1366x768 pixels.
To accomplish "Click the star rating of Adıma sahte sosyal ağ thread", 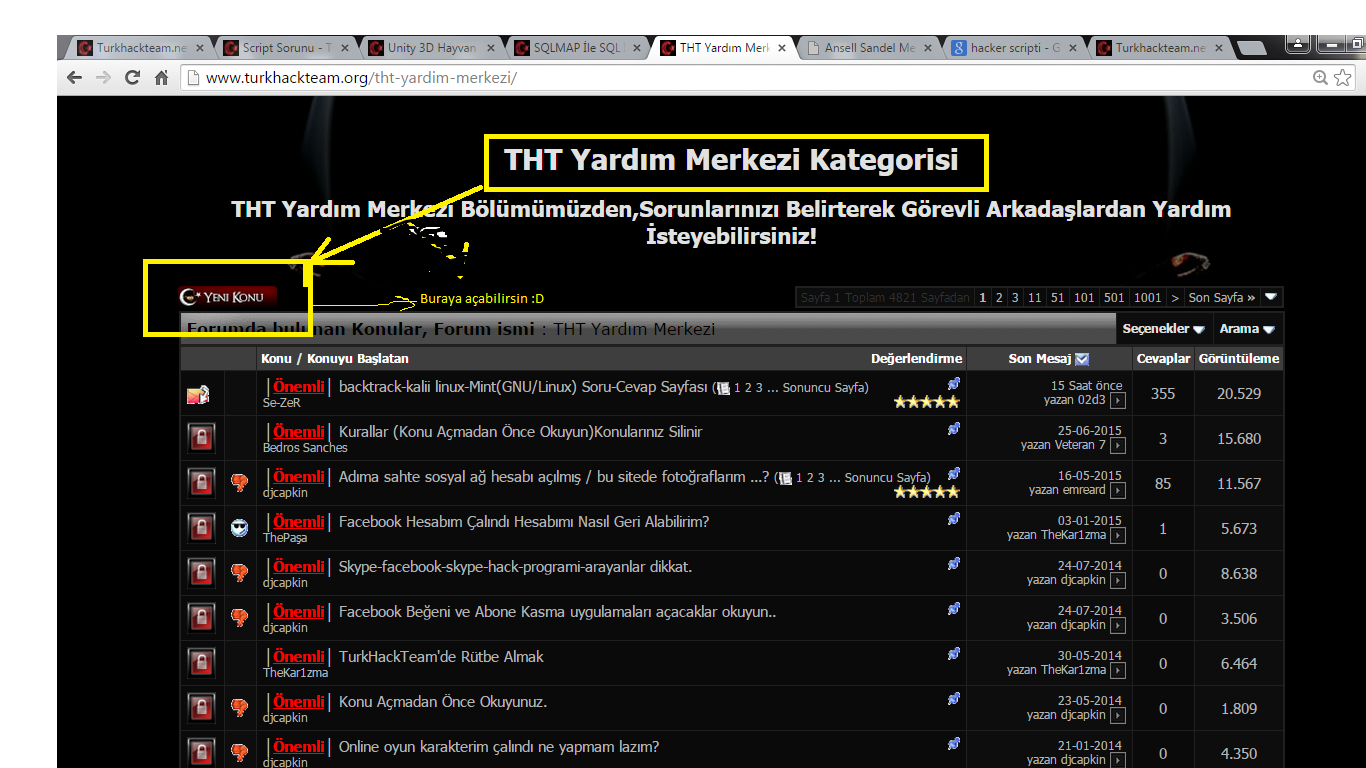I will (x=927, y=492).
